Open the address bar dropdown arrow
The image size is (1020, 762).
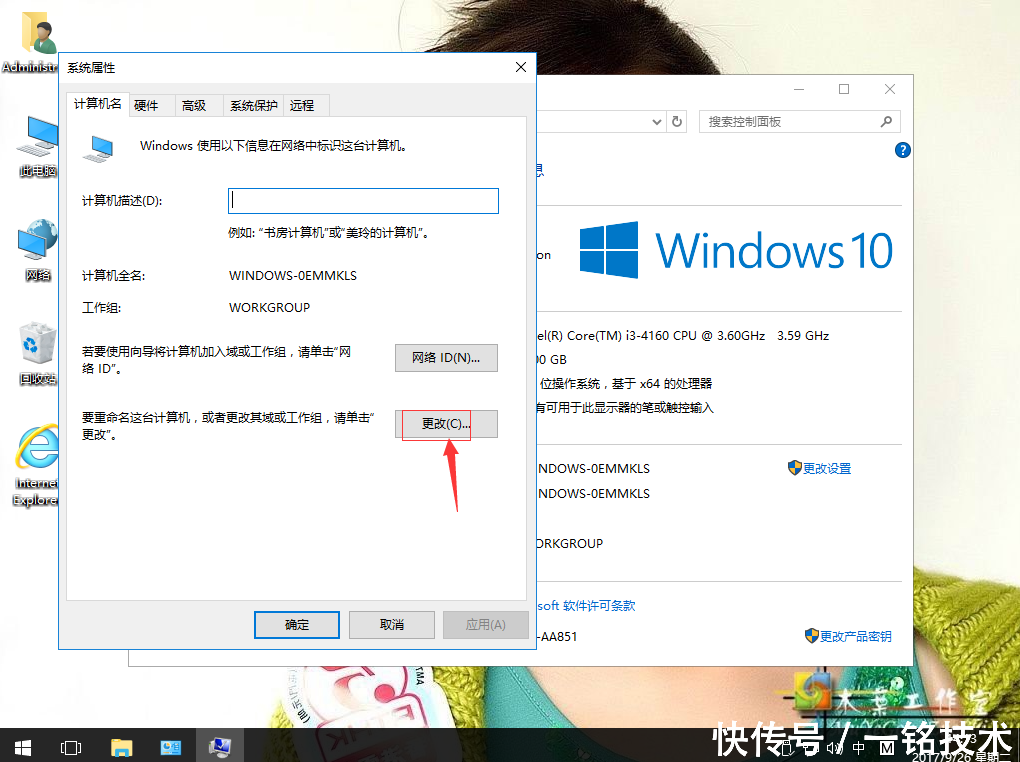click(x=657, y=121)
